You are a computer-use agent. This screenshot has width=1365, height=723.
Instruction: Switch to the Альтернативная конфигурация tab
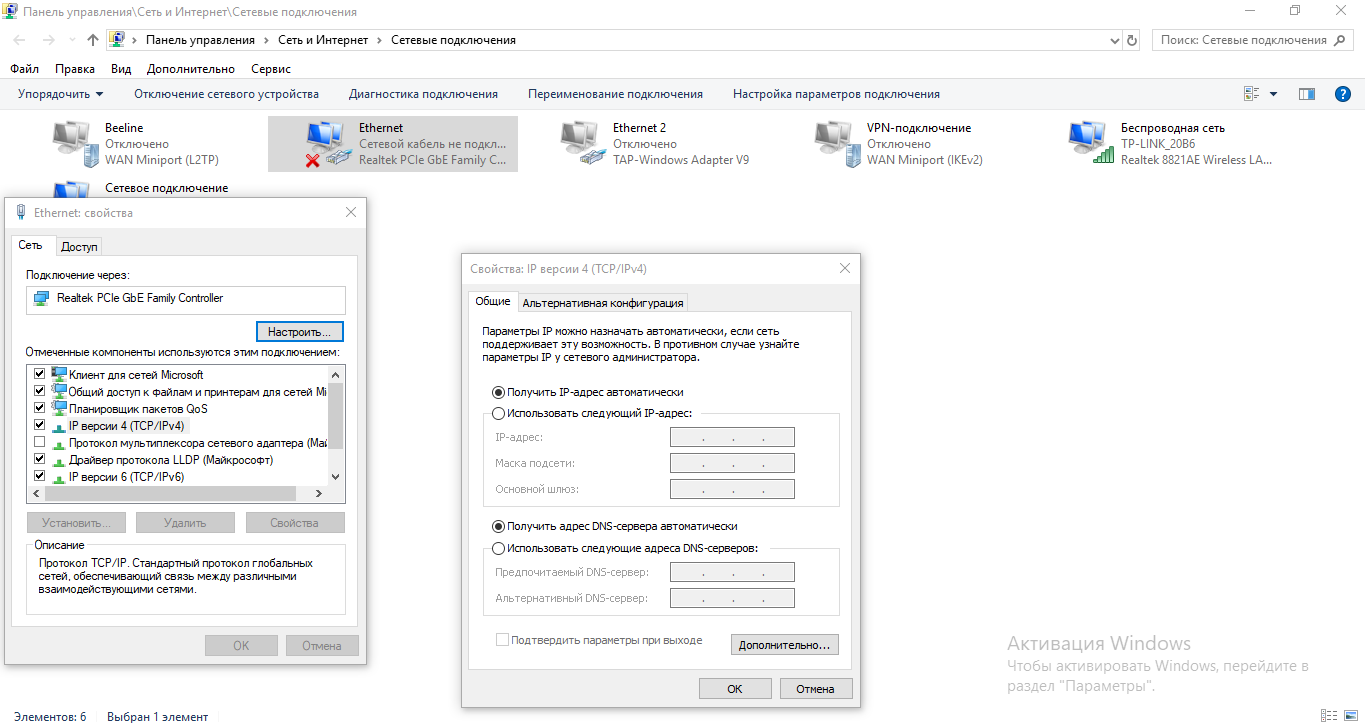click(603, 303)
